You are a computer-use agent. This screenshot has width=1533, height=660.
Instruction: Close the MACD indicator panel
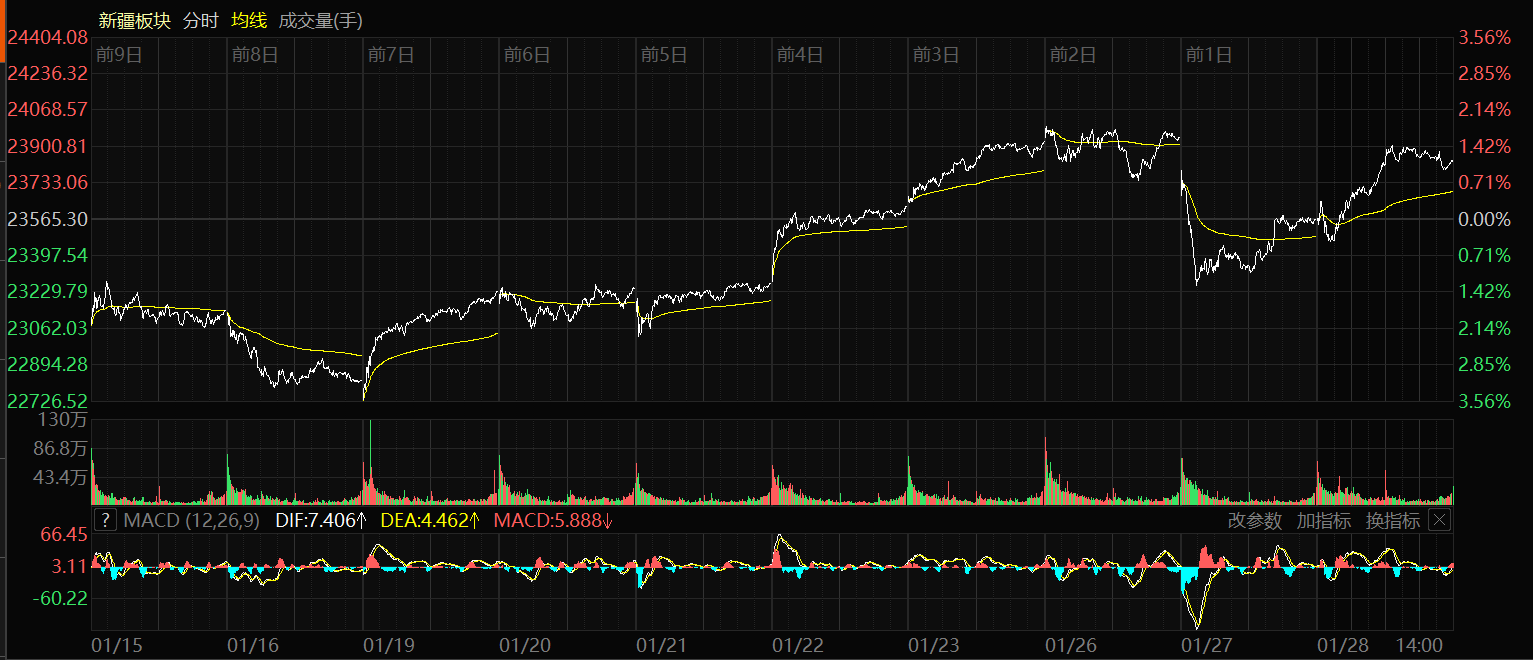pos(1439,520)
